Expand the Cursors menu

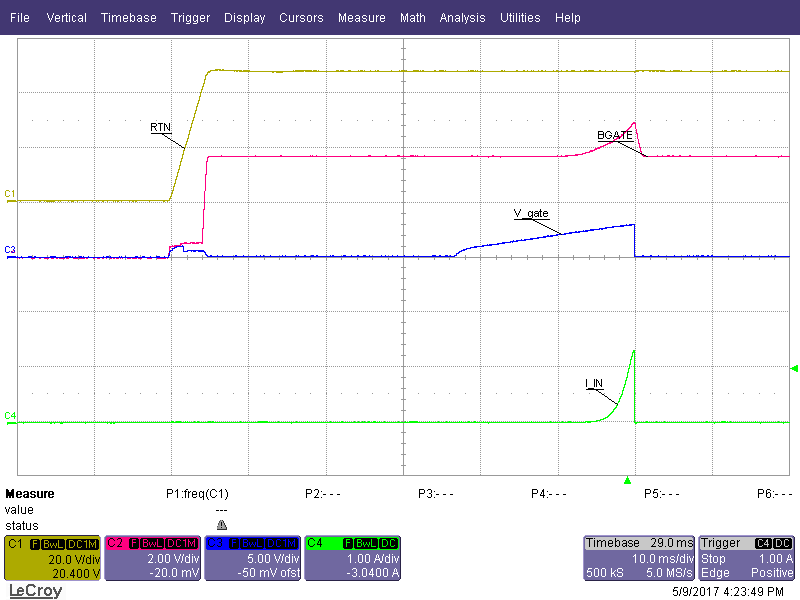click(301, 18)
